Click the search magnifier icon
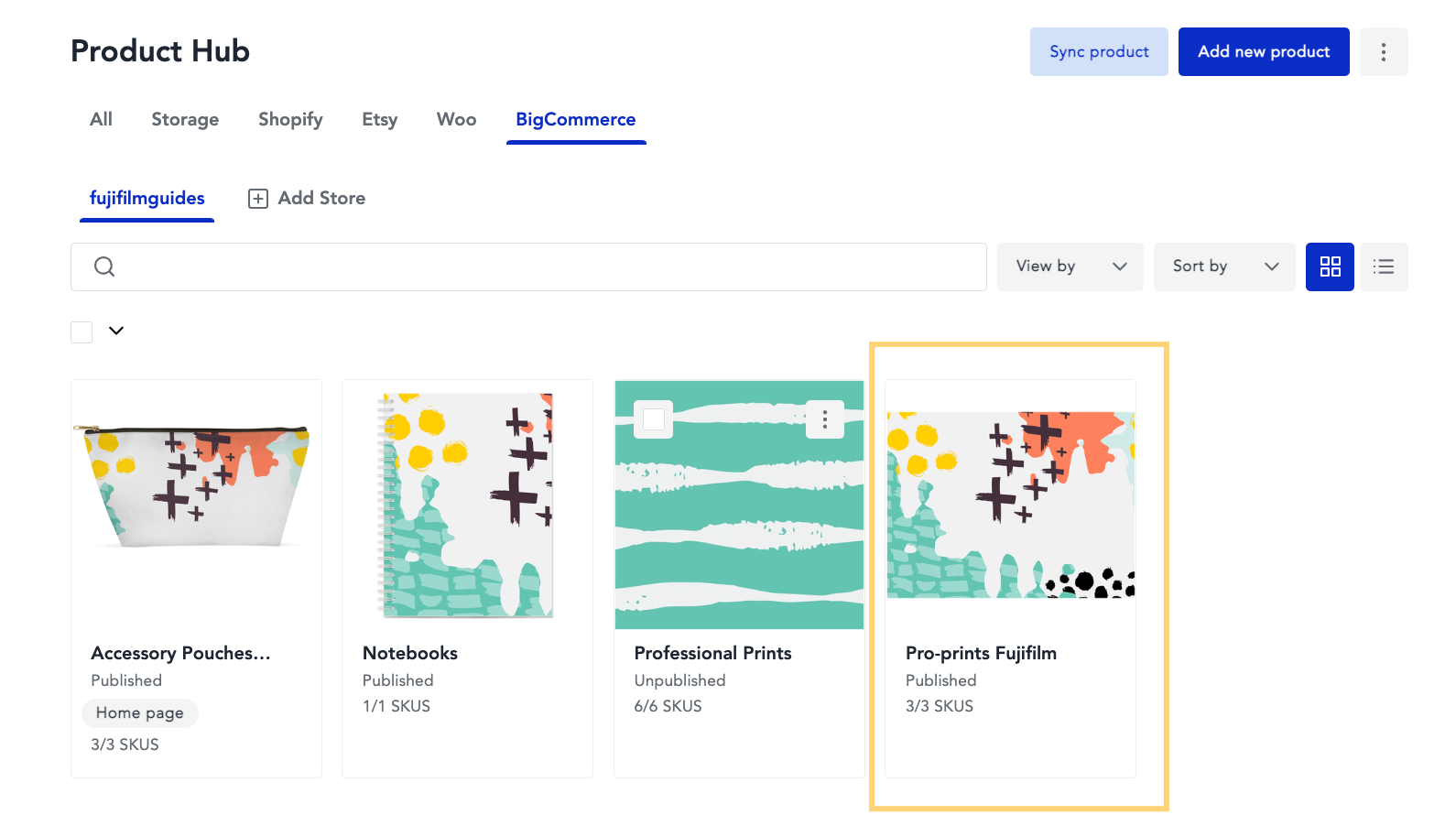This screenshot has height=826, width=1456. (x=104, y=266)
